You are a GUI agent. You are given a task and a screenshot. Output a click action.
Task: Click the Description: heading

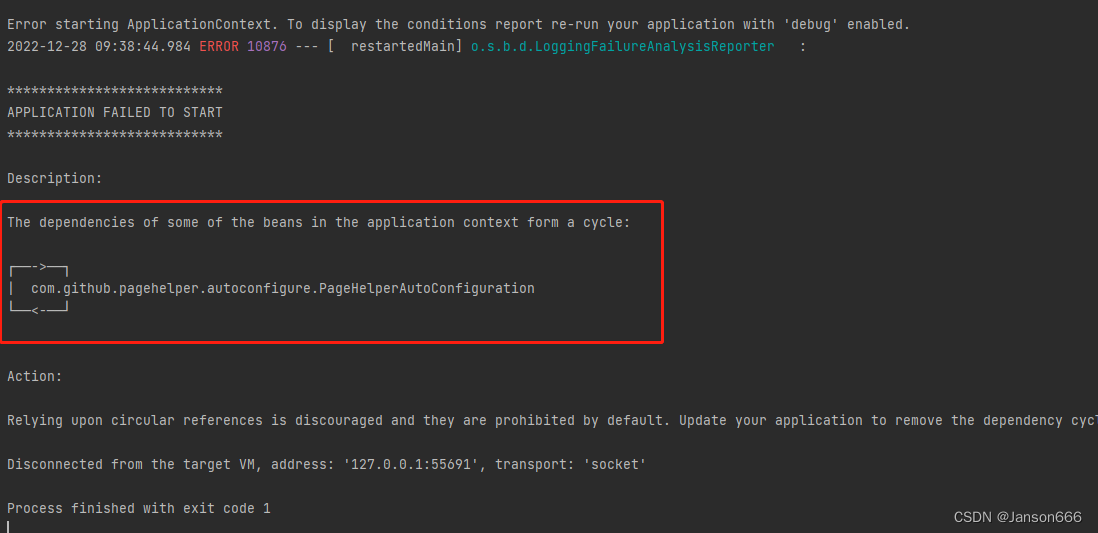coord(55,179)
